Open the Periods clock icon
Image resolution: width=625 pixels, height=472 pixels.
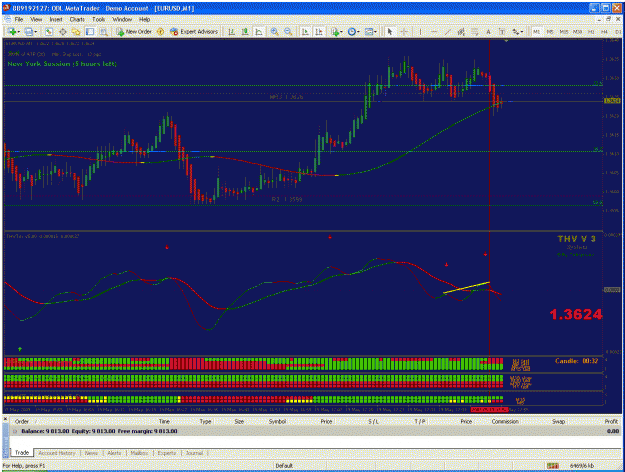tap(352, 31)
